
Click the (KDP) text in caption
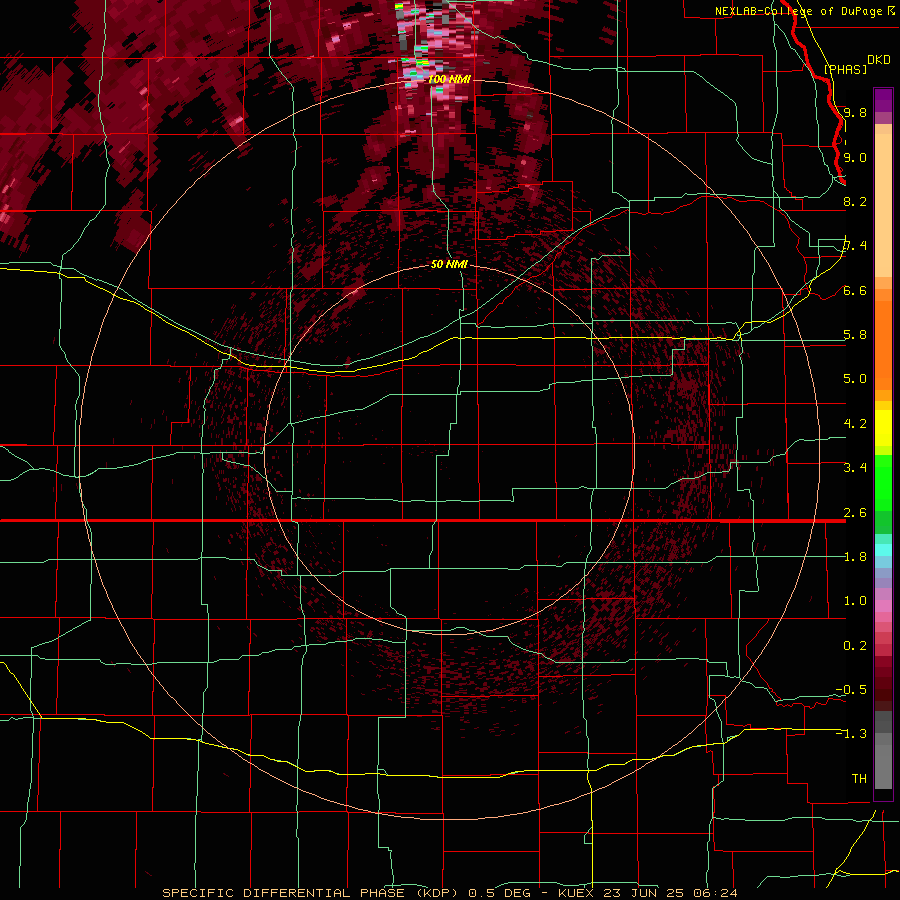coord(437,893)
